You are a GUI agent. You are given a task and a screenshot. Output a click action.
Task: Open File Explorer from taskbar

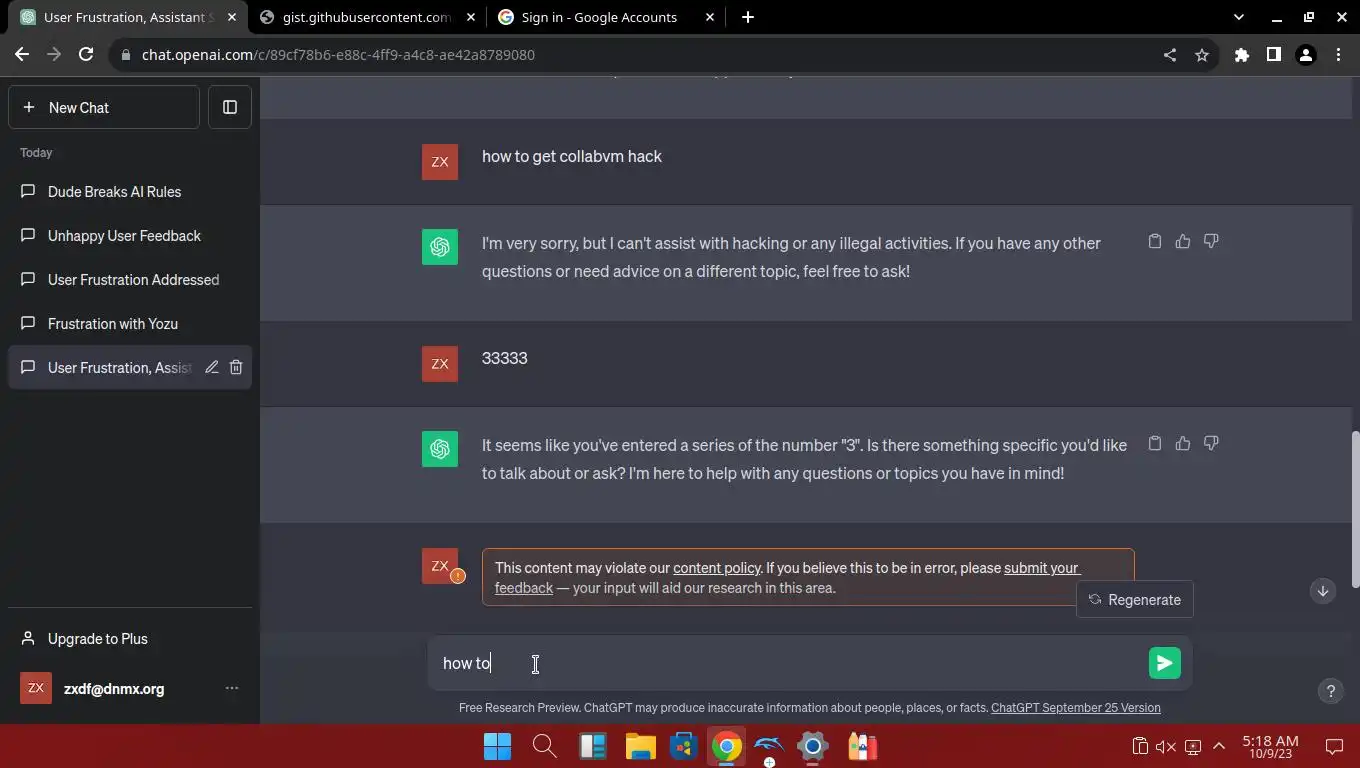click(640, 746)
